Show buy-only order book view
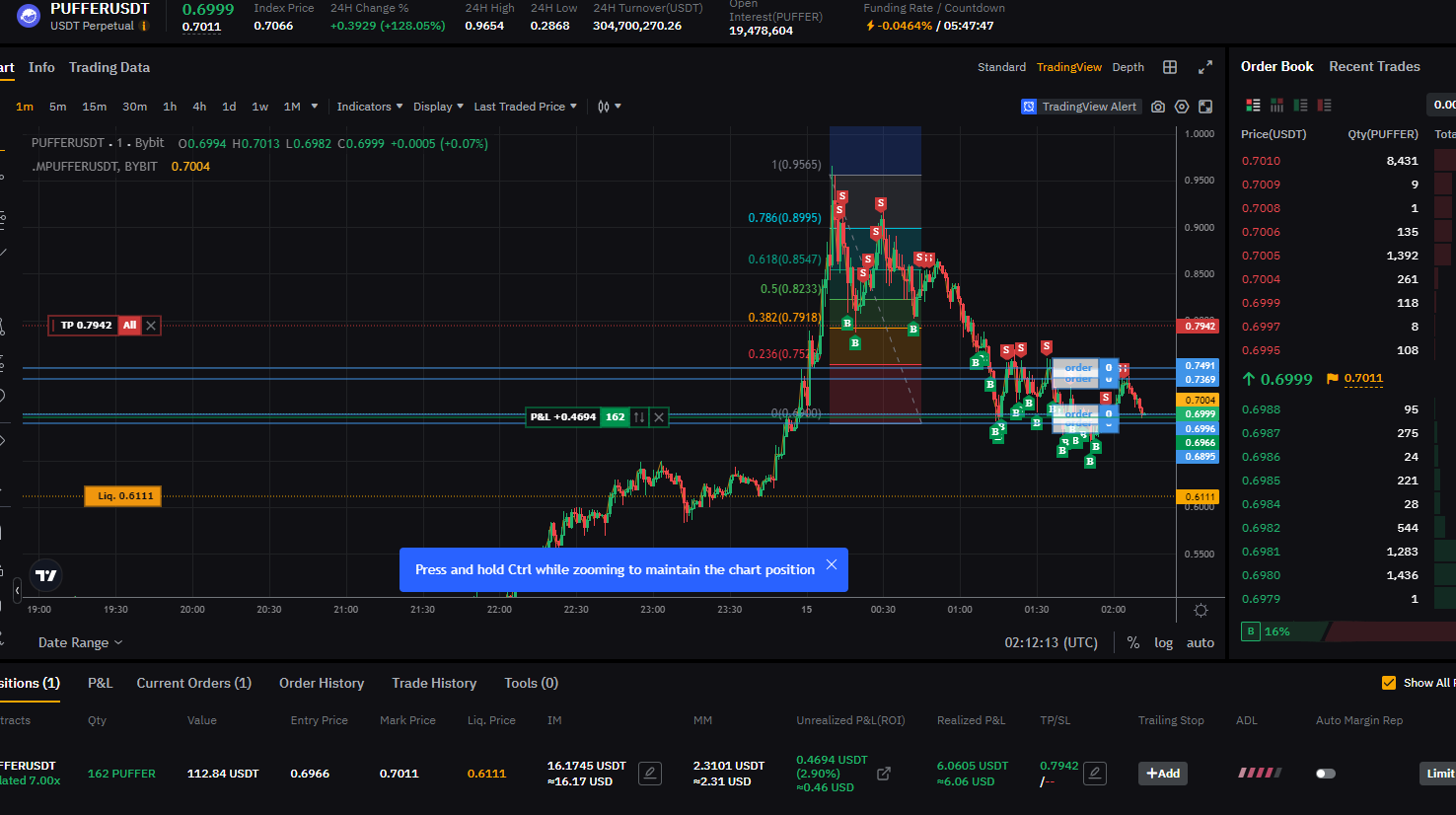 [1301, 105]
